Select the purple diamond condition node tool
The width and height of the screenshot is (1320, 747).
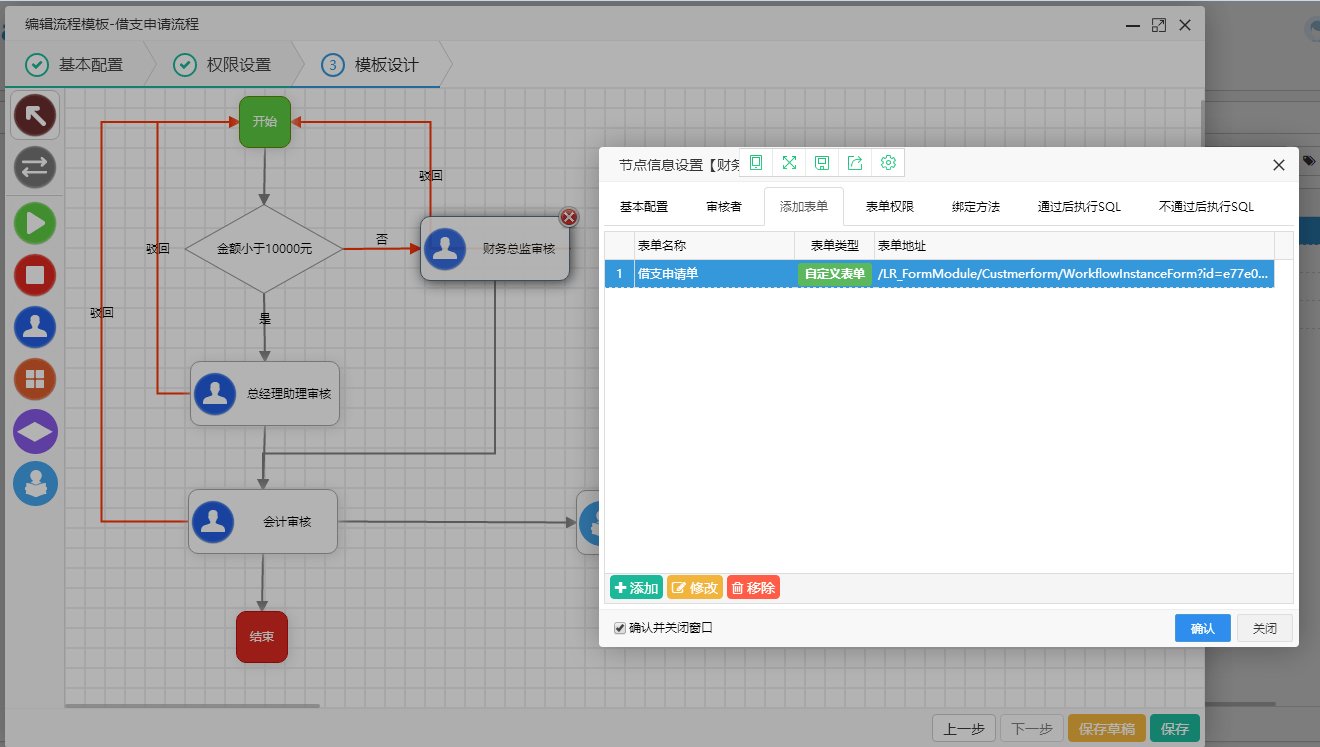[35, 431]
